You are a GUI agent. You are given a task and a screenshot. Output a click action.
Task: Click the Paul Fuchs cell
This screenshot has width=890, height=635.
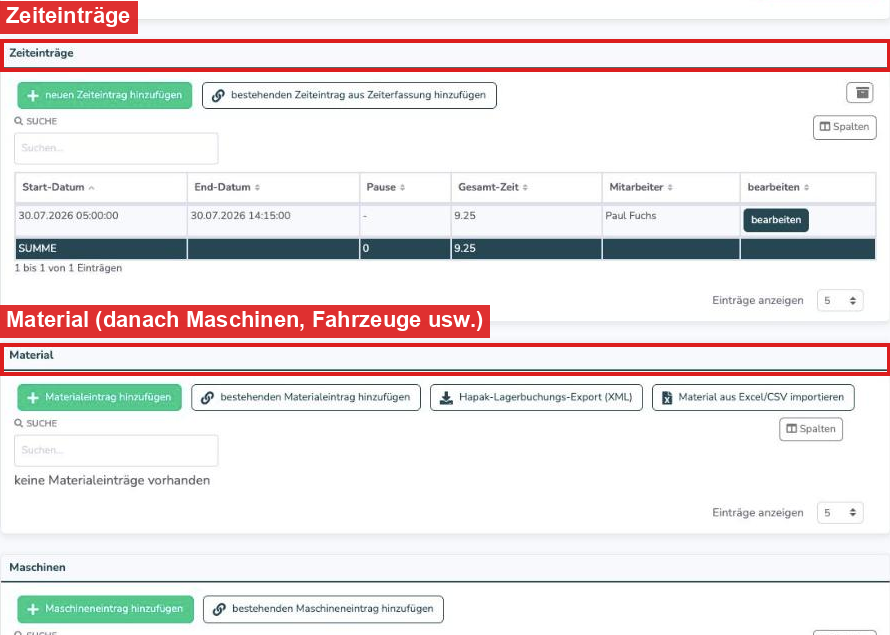click(671, 220)
